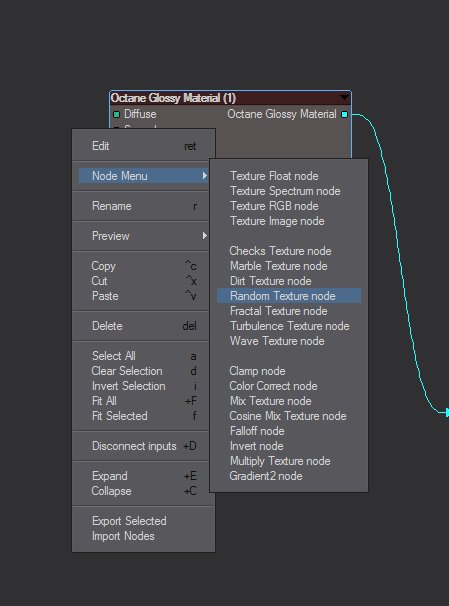Add a Marble Texture node
Image resolution: width=449 pixels, height=606 pixels.
[289, 266]
